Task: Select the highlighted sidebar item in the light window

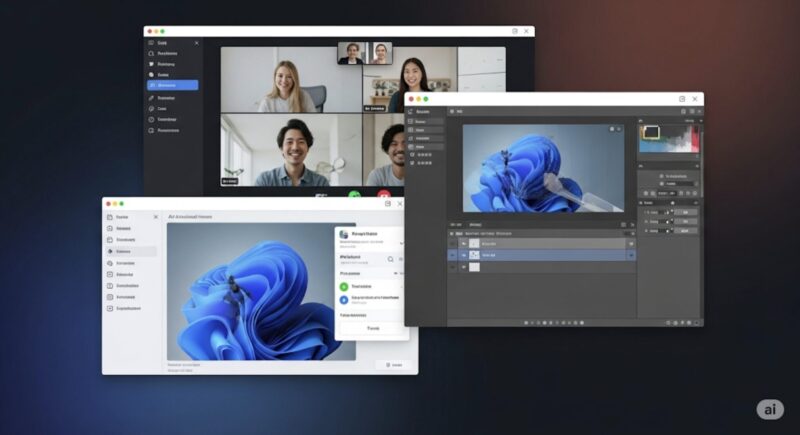Action: point(131,251)
